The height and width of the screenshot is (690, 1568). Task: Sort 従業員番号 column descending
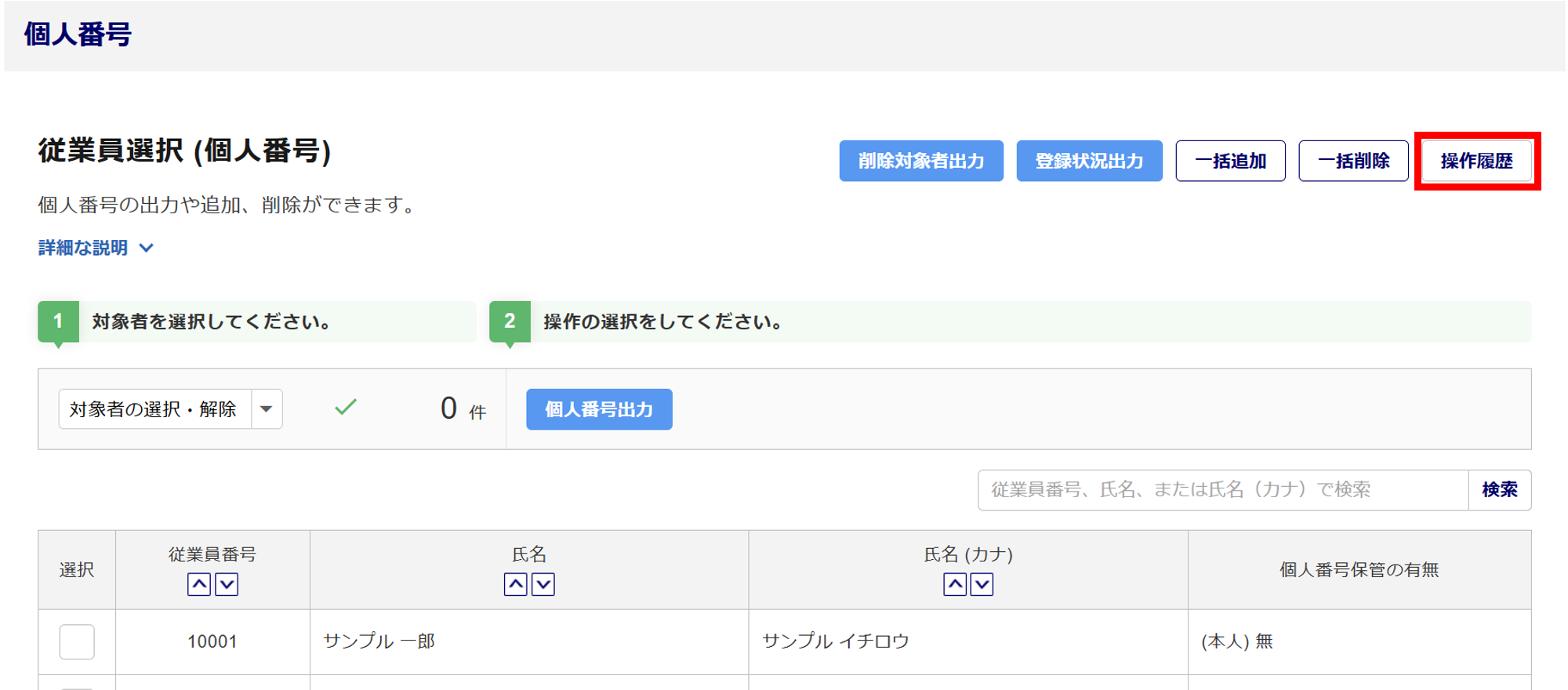click(x=227, y=584)
